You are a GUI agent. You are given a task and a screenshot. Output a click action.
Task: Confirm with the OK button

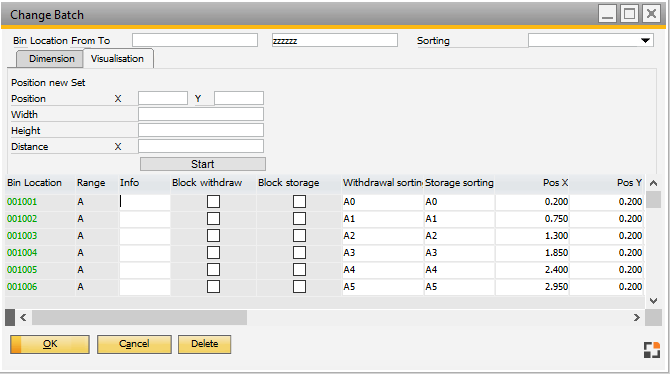click(x=50, y=344)
